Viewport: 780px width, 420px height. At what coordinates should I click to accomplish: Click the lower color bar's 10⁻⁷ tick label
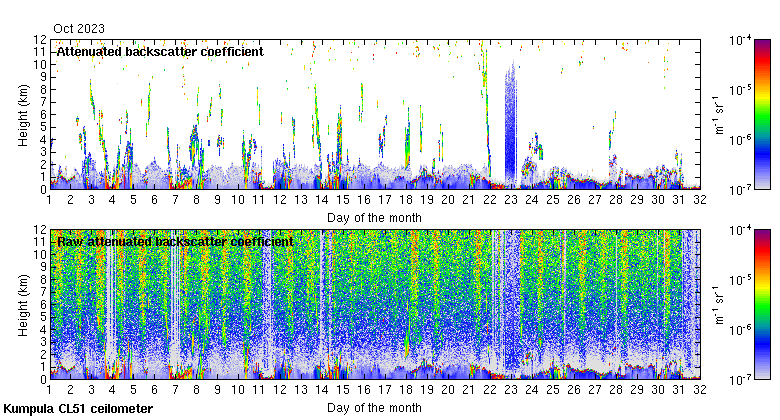tap(740, 380)
